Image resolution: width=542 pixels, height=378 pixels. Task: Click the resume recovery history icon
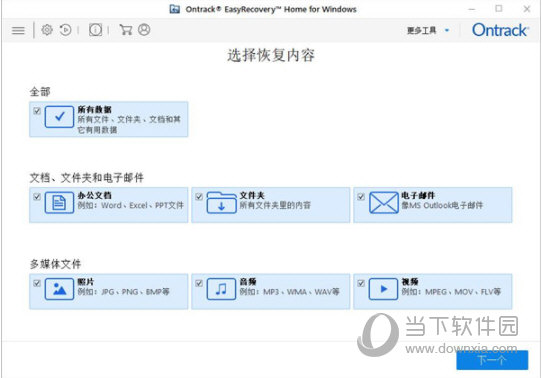click(x=65, y=30)
